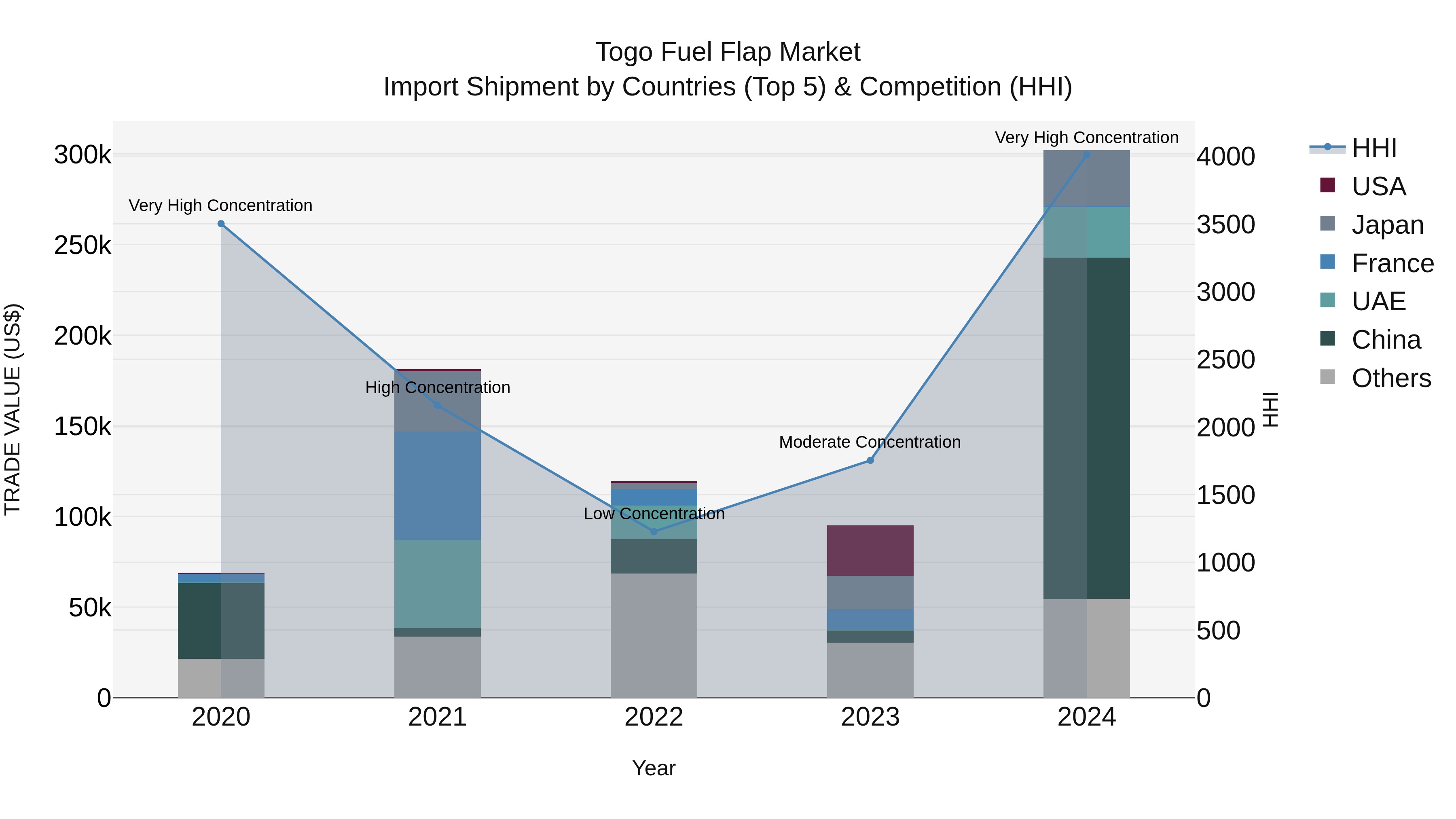This screenshot has height=819, width=1456.
Task: Click the 'Import Shipment by Countries' subtitle
Action: (x=728, y=87)
